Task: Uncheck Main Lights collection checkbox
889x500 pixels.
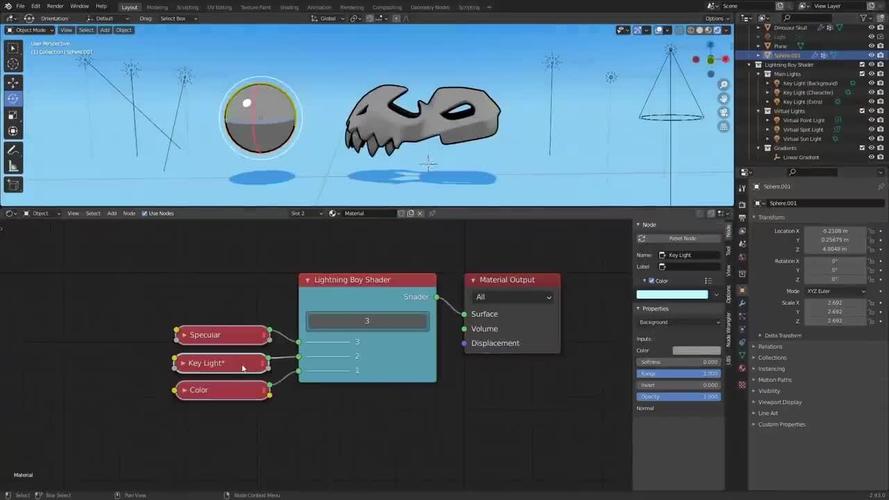Action: (x=862, y=74)
